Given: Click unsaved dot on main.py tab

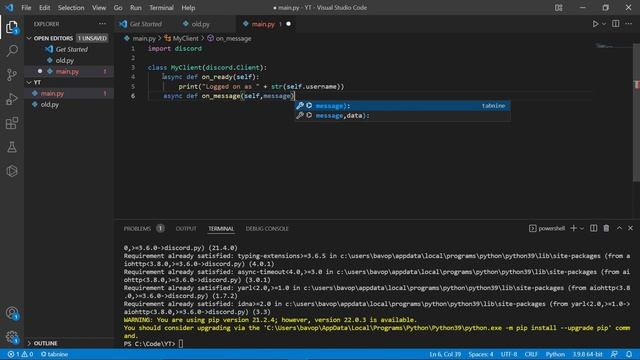Looking at the screenshot, I should [x=289, y=24].
